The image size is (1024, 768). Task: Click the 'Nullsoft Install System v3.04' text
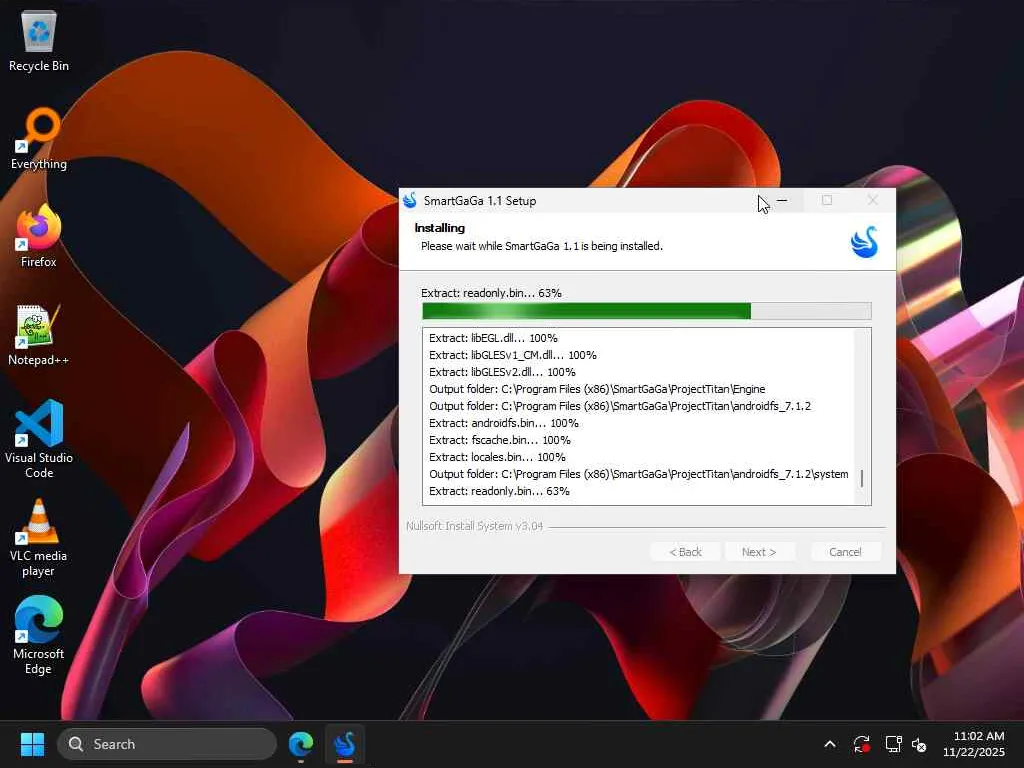[x=474, y=526]
